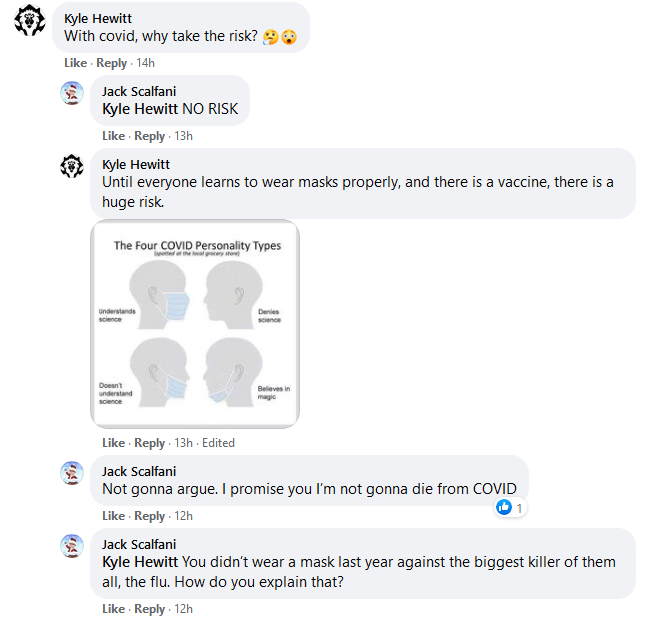Click Kyle Hewitt's avatar beside vaccine comment
This screenshot has height=618, width=646.
point(72,166)
